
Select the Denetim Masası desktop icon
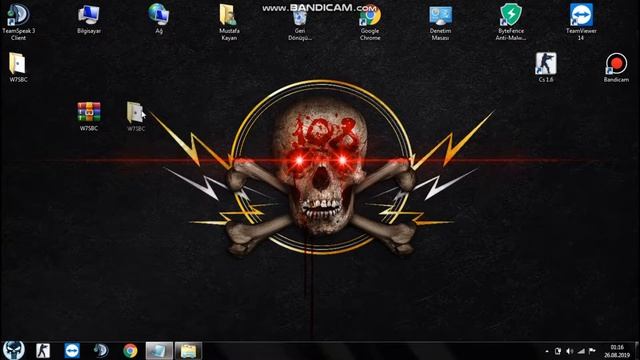click(x=440, y=22)
